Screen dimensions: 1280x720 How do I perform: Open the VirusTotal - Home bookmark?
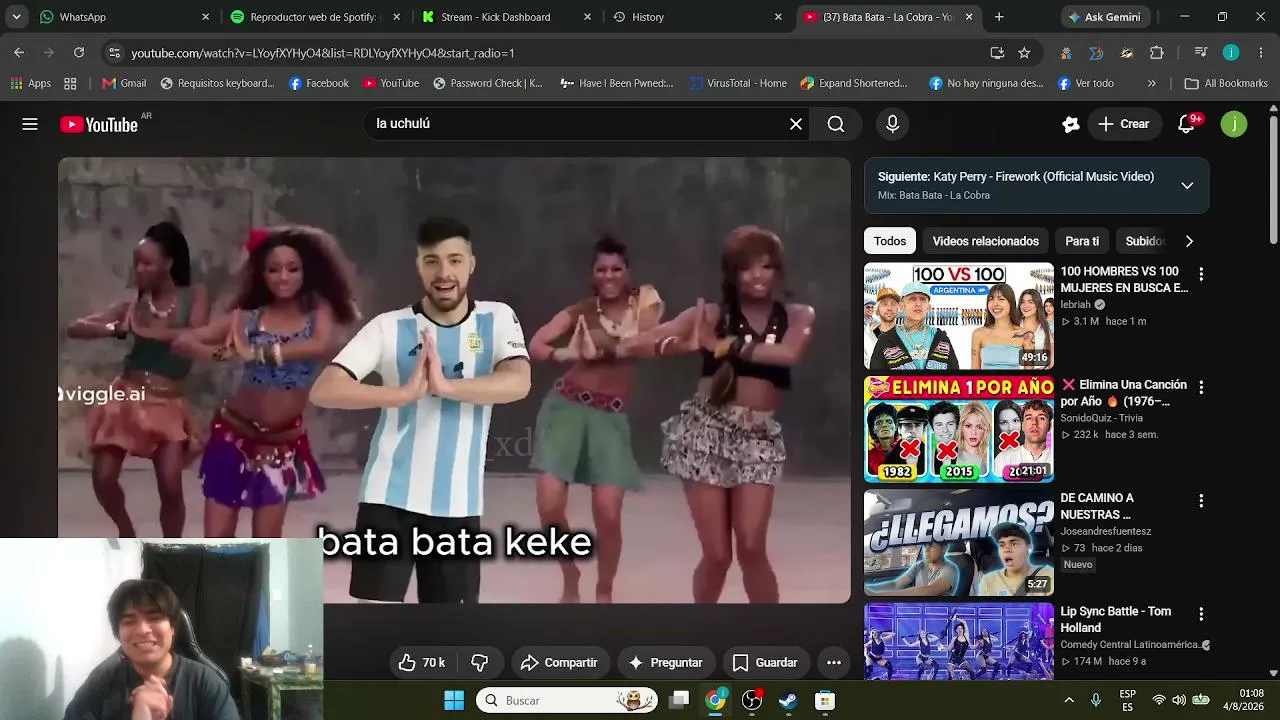pos(738,83)
